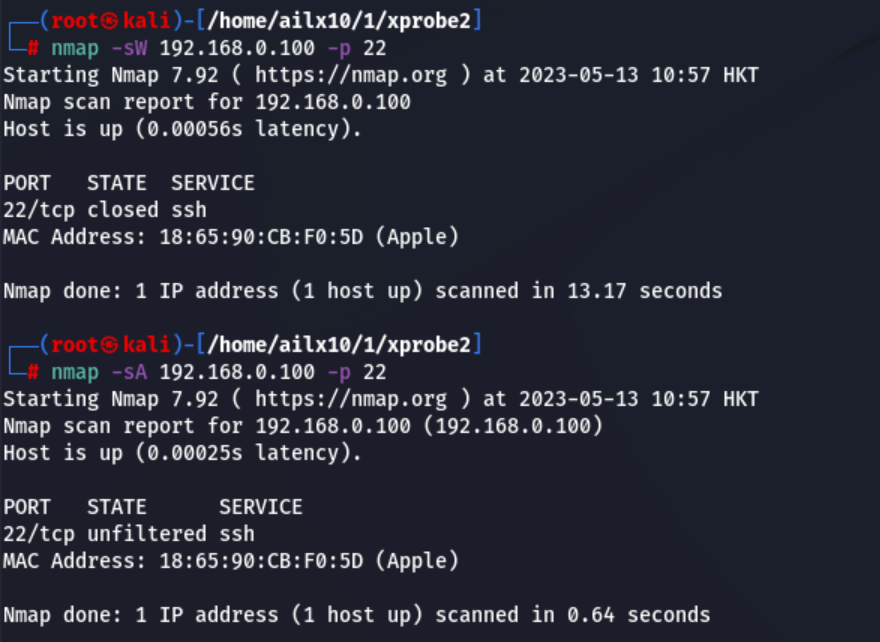Click the red hash prompt before nmap -sW
The image size is (880, 642).
tap(33, 47)
